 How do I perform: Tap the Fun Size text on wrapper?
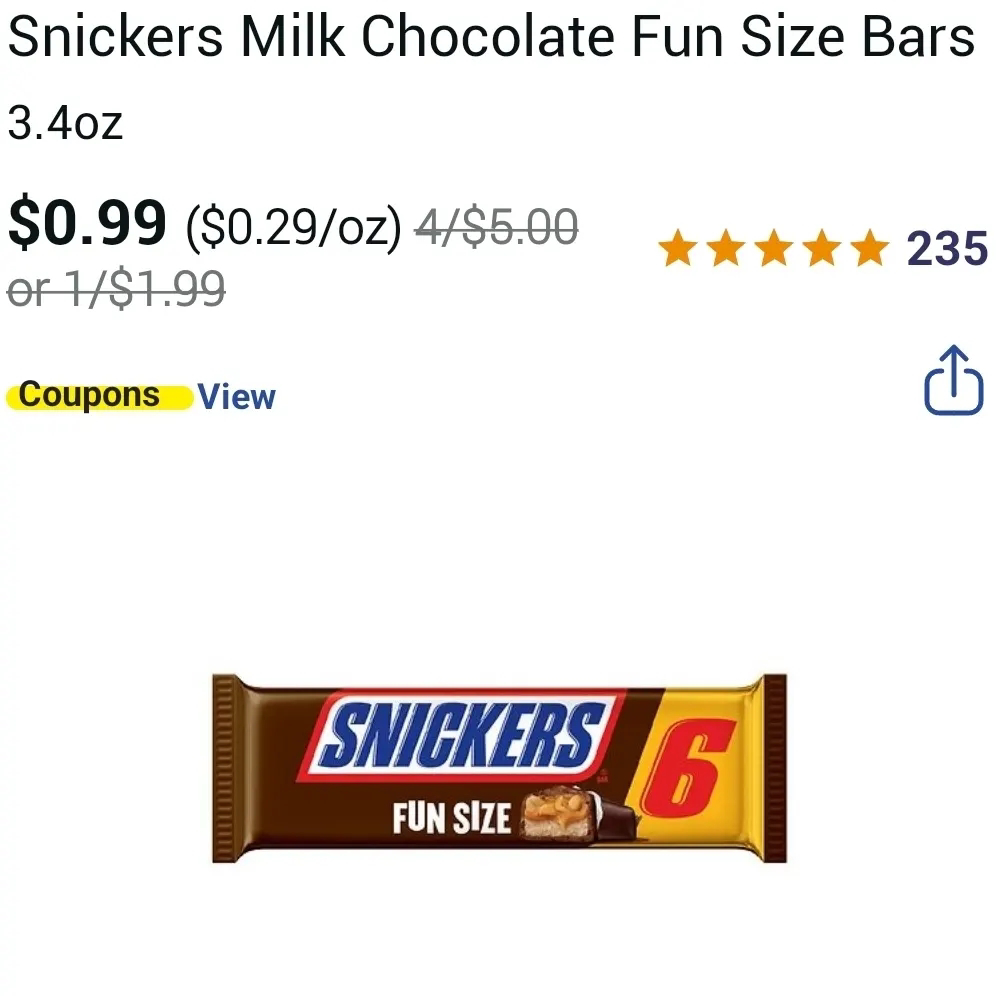coord(451,818)
